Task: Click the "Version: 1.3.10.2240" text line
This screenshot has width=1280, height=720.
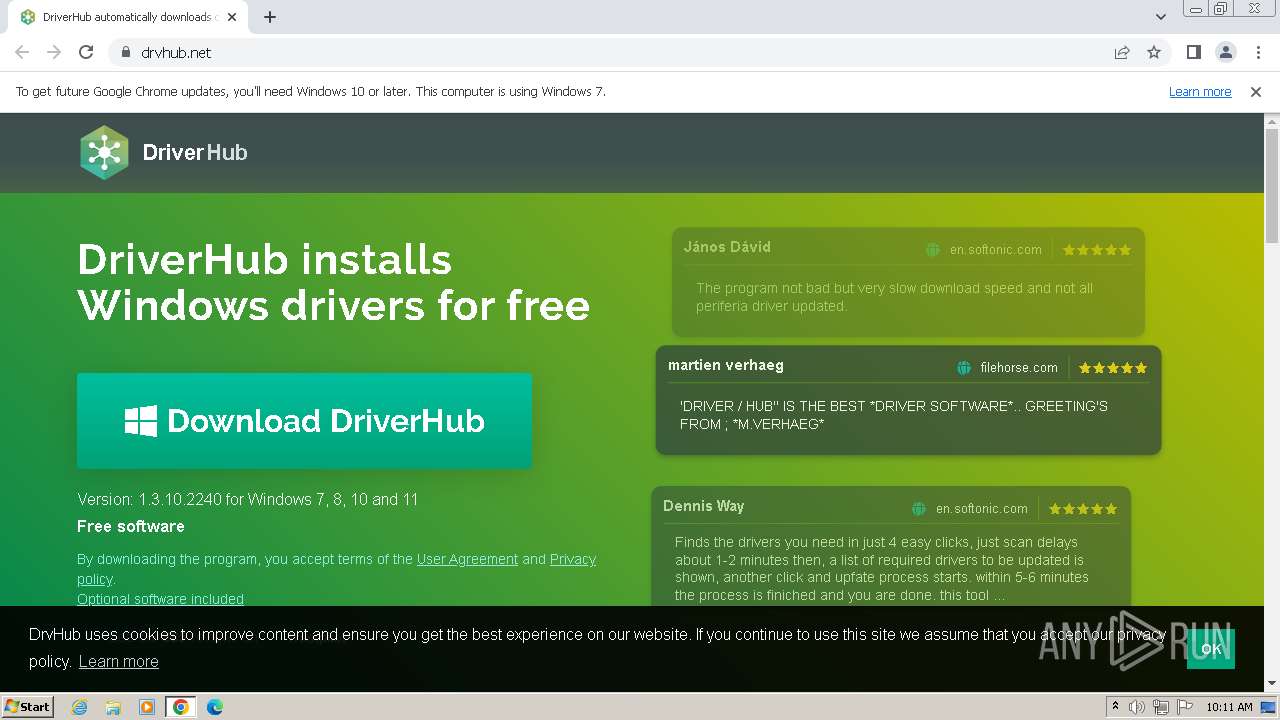Action: (248, 499)
